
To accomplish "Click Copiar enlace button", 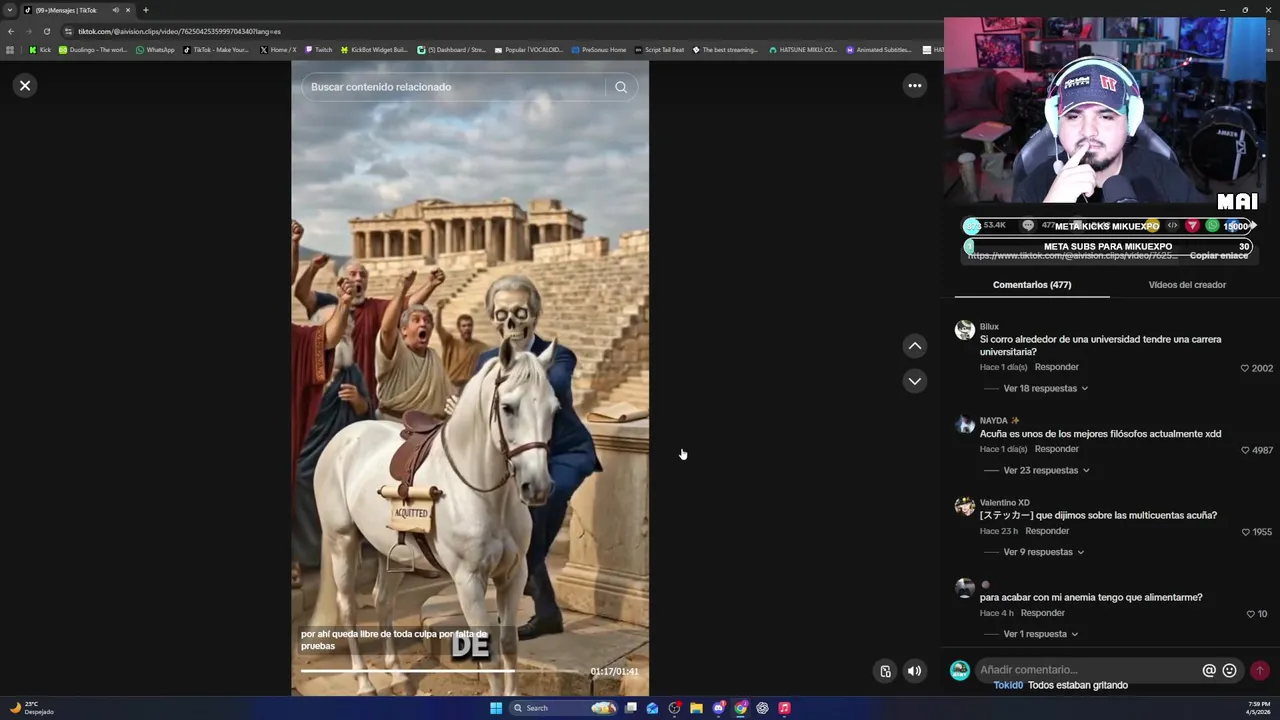I will (1218, 256).
